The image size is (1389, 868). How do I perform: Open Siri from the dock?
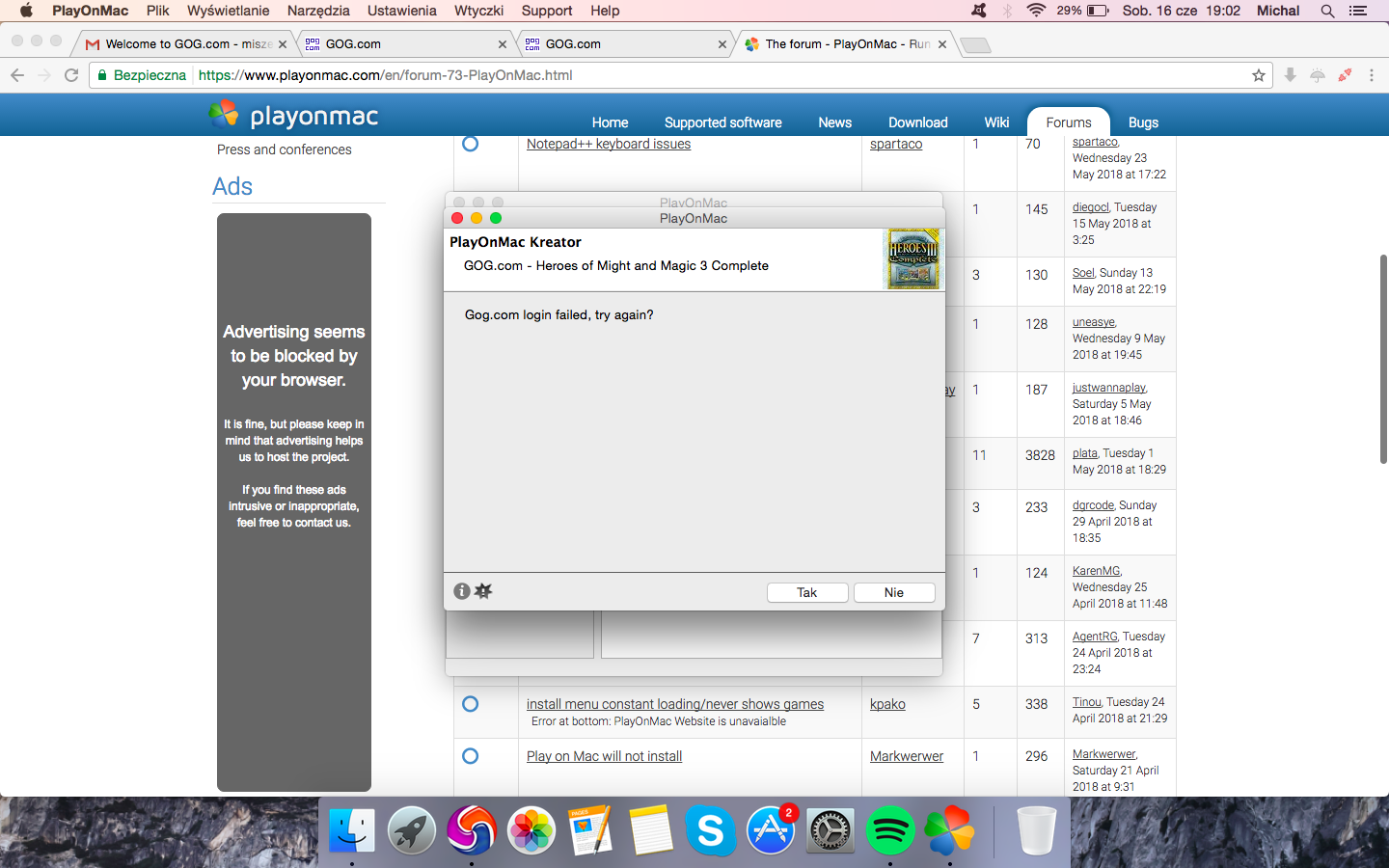(472, 829)
